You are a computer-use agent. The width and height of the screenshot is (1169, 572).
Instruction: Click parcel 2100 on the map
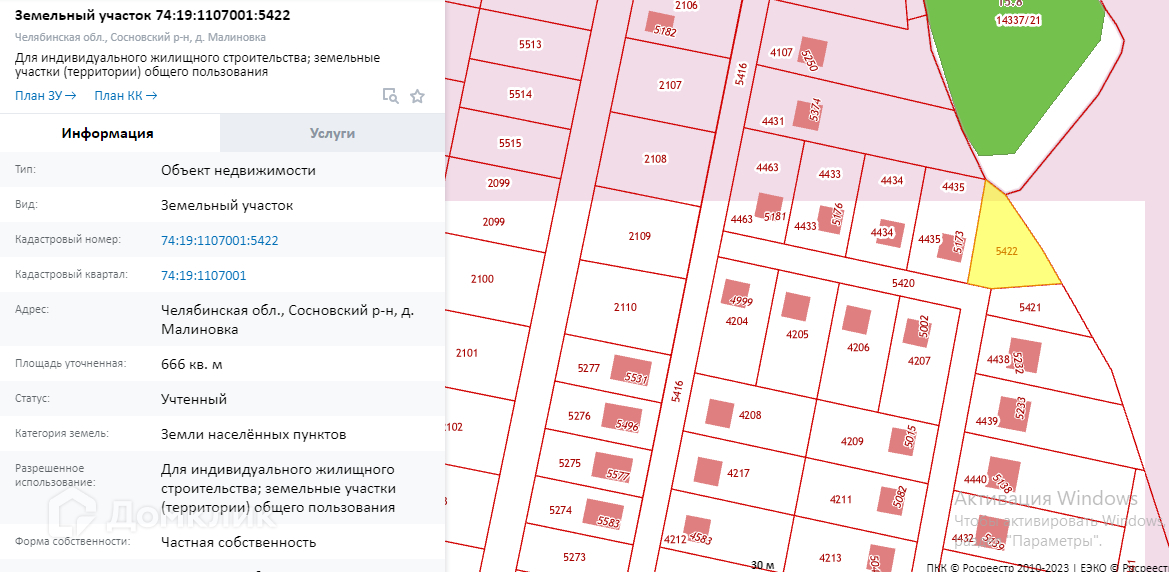[482, 279]
